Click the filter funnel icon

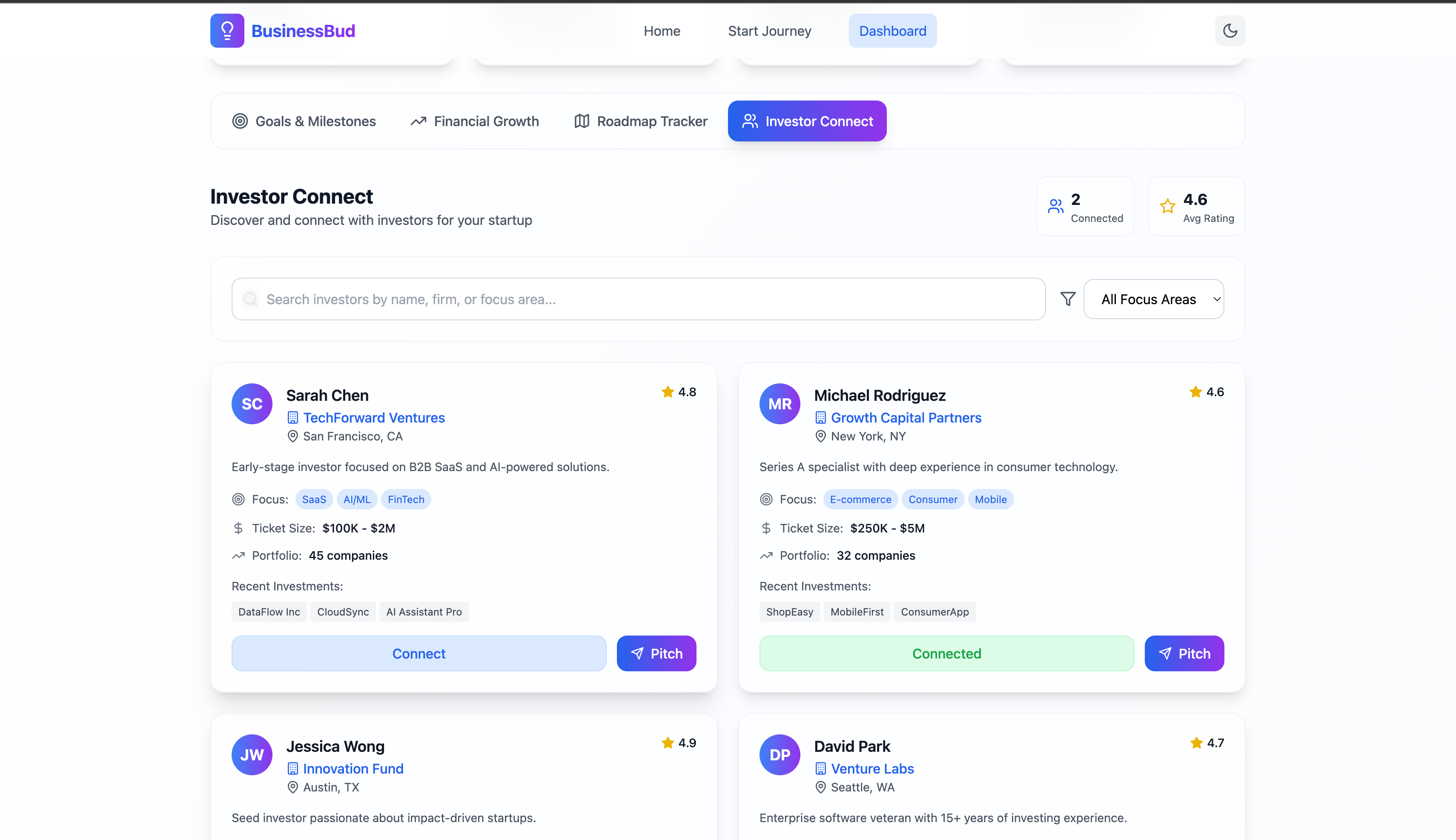pos(1067,299)
